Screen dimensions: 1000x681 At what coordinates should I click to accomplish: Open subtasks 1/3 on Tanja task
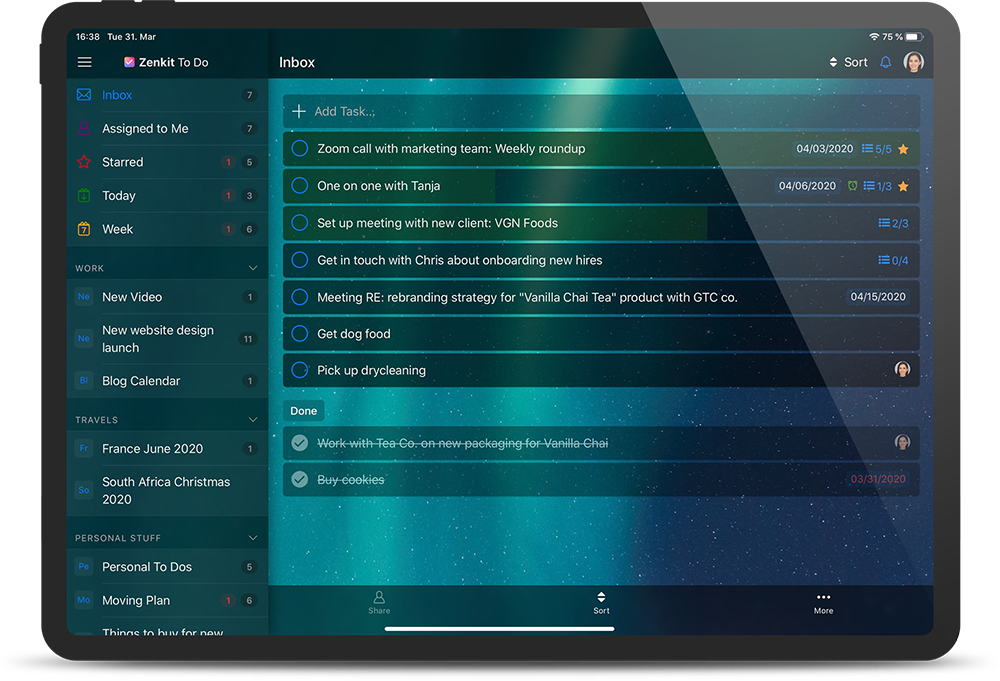[x=878, y=186]
